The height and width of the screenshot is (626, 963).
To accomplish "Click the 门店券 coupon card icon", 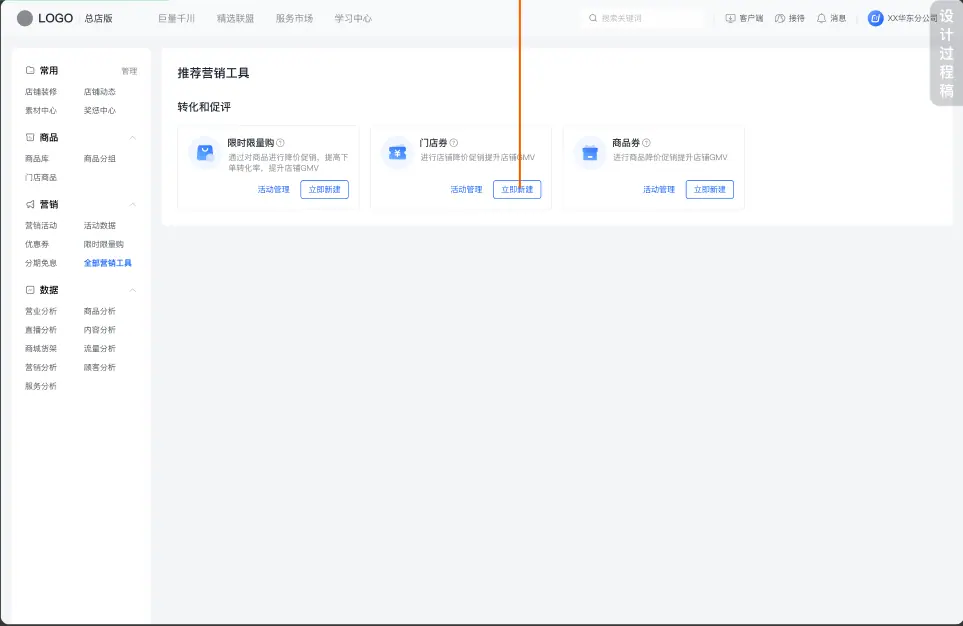I will click(397, 152).
